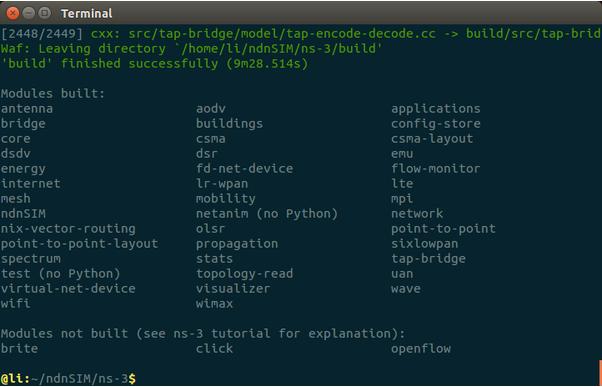The width and height of the screenshot is (602, 387).
Task: Click the Terminal title text
Action: [x=86, y=14]
